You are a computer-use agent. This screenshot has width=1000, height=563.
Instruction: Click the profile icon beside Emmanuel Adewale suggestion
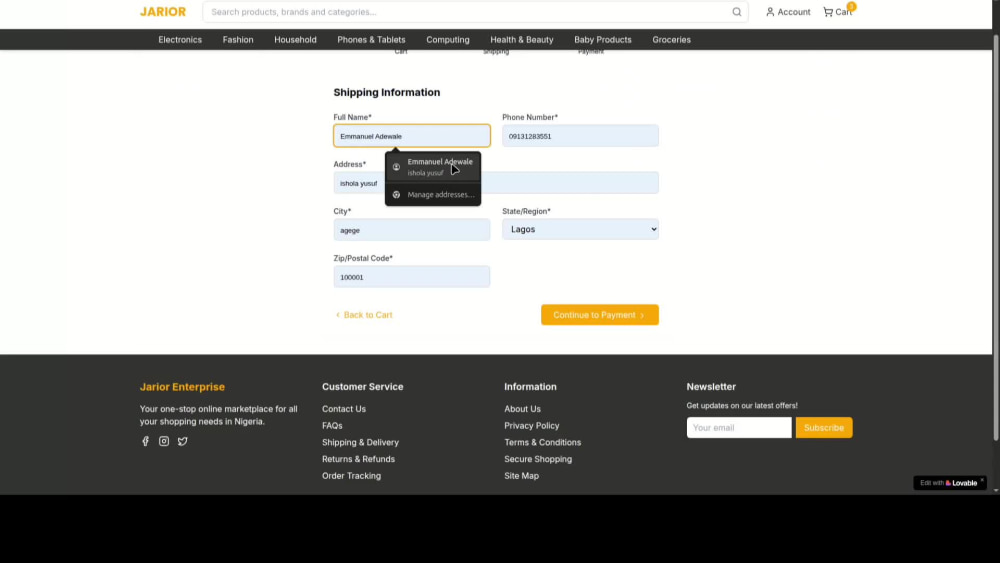point(396,167)
